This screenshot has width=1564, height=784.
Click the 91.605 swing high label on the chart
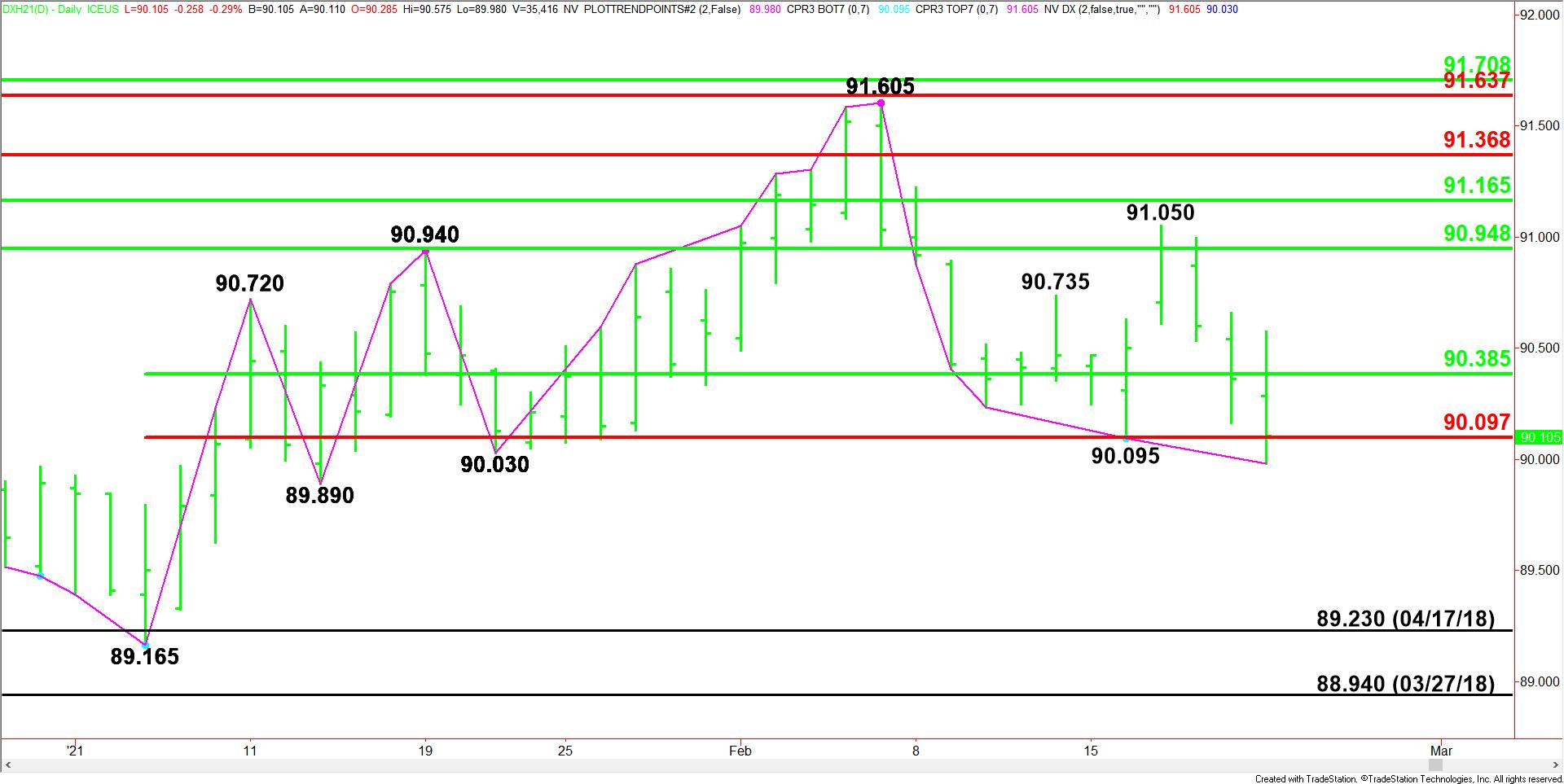[880, 86]
